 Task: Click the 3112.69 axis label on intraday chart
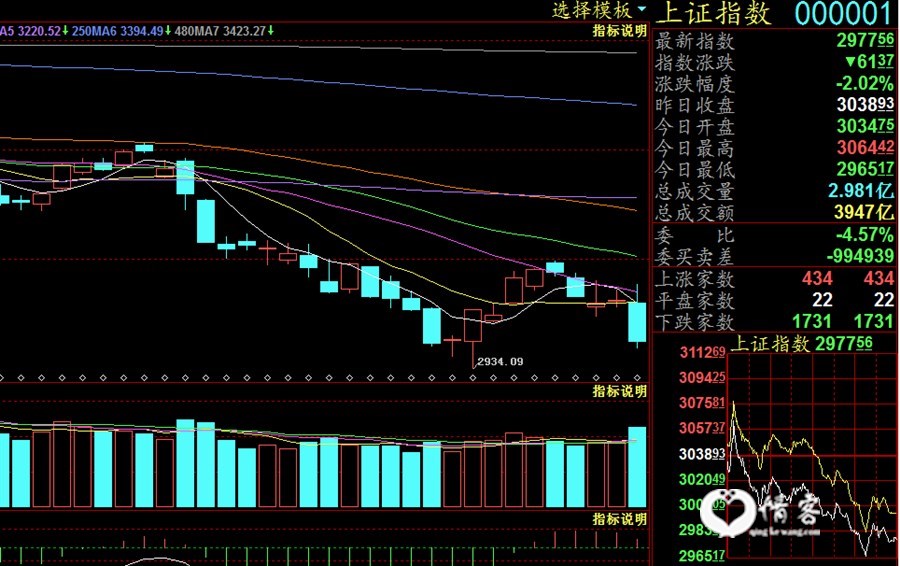click(x=702, y=352)
